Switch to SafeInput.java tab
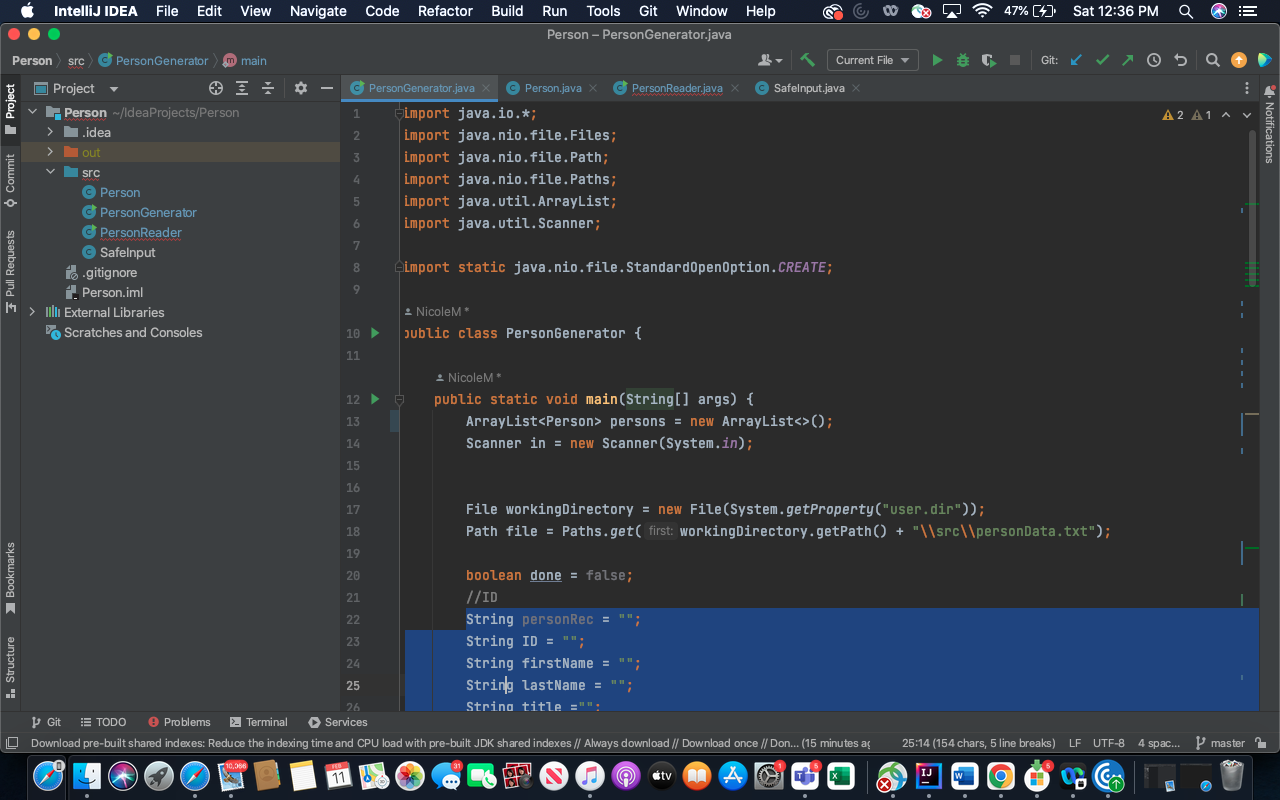Screen dimensions: 1280x800 click(808, 88)
